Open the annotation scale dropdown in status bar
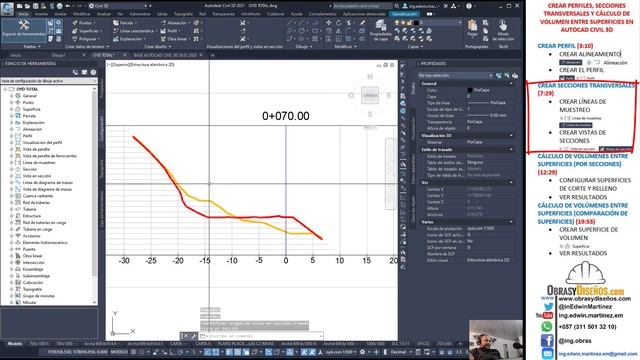Image resolution: width=640 pixels, height=360 pixels. pos(340,352)
